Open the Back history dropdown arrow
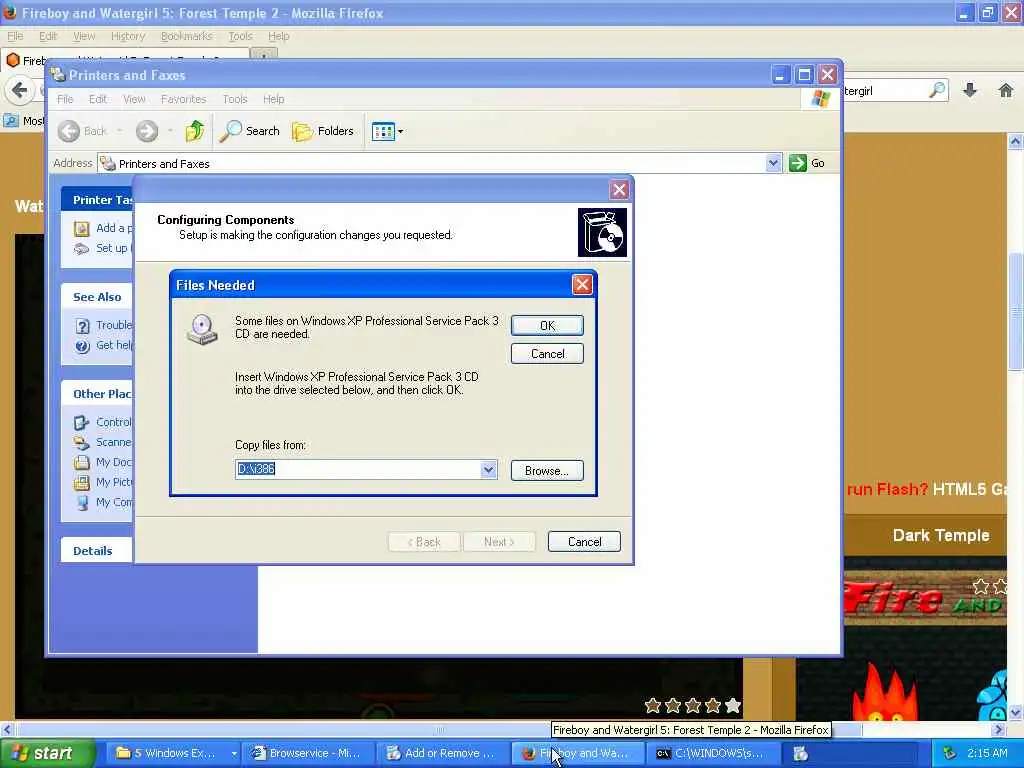Viewport: 1024px width, 768px height. click(x=120, y=131)
